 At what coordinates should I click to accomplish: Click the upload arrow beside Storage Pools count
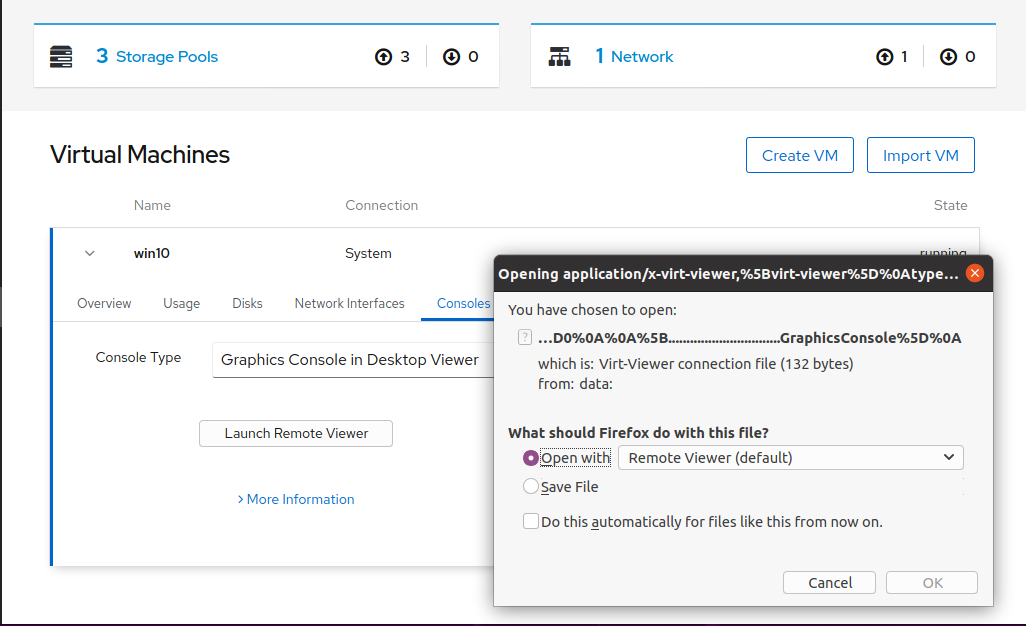coord(382,57)
